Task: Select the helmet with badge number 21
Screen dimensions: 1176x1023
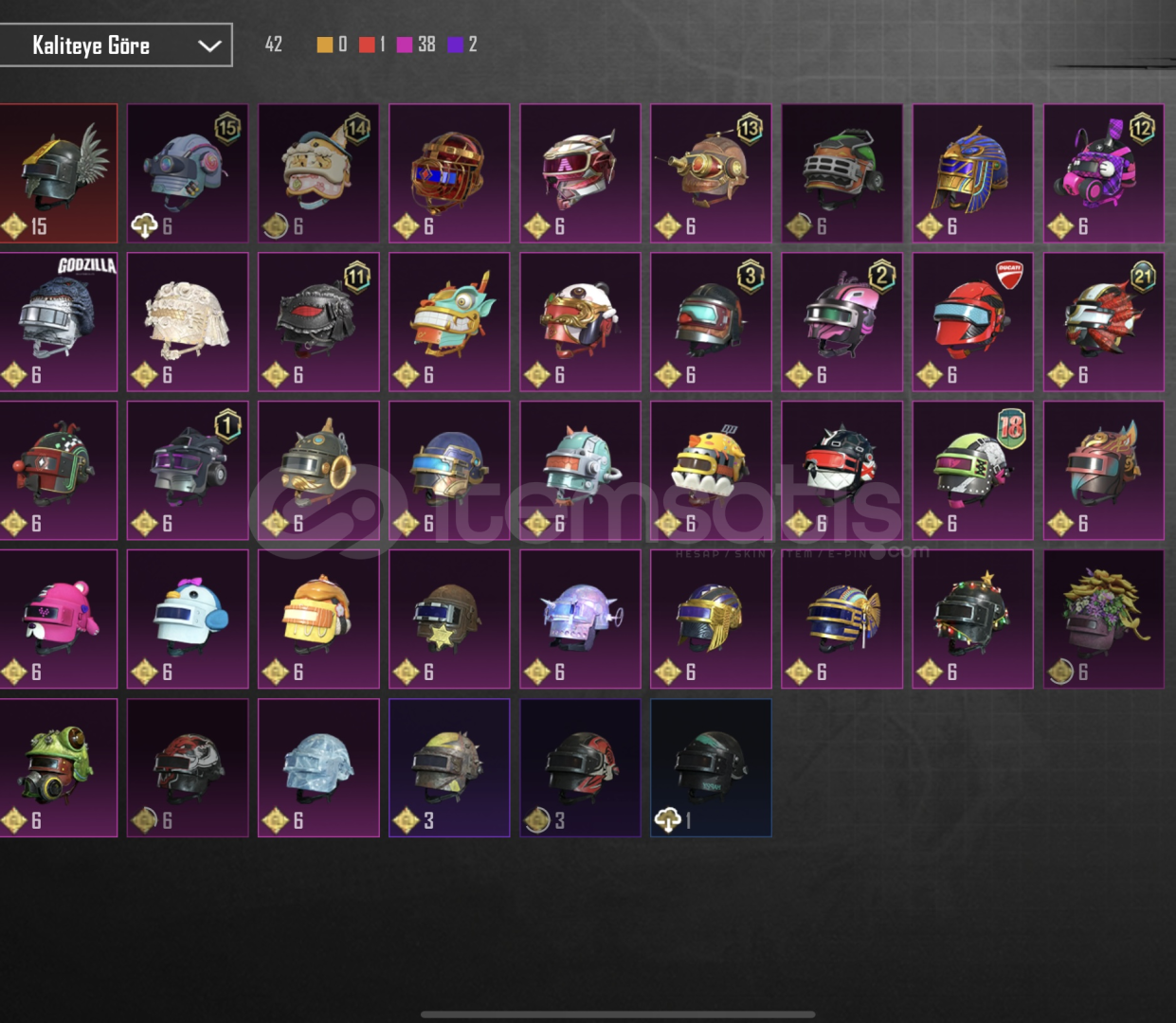Action: [1103, 322]
